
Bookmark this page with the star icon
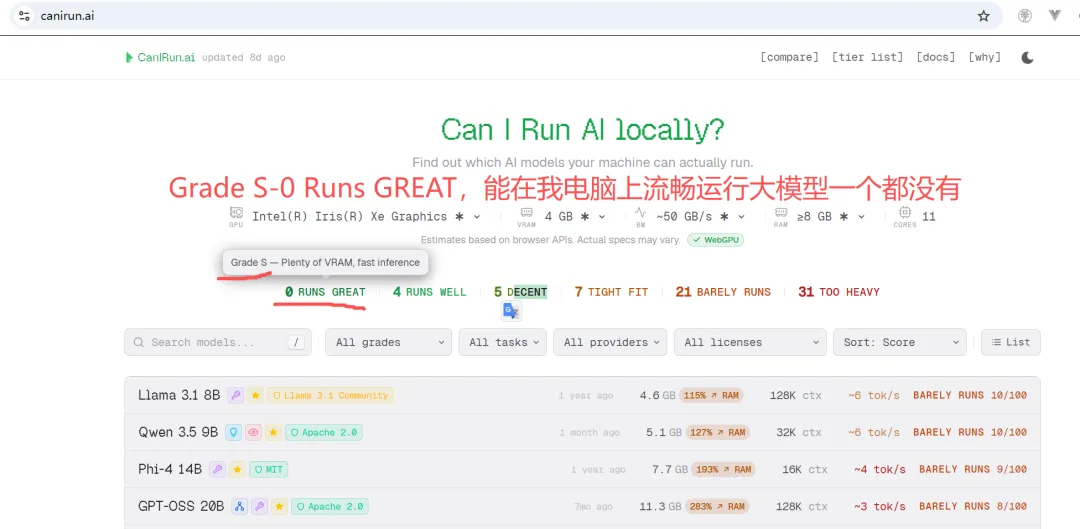(984, 16)
